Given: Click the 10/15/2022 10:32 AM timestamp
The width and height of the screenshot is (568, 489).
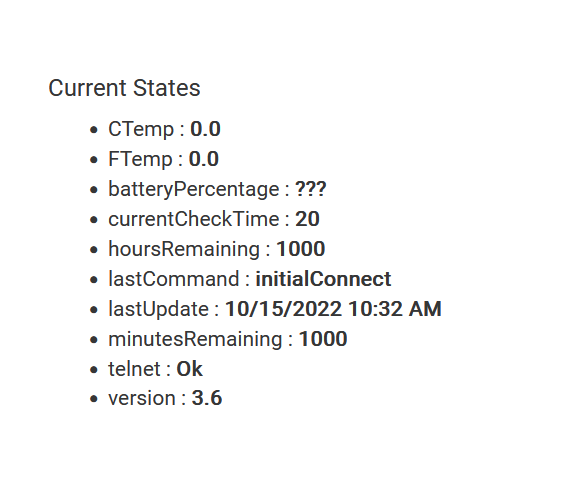Looking at the screenshot, I should click(x=333, y=309).
